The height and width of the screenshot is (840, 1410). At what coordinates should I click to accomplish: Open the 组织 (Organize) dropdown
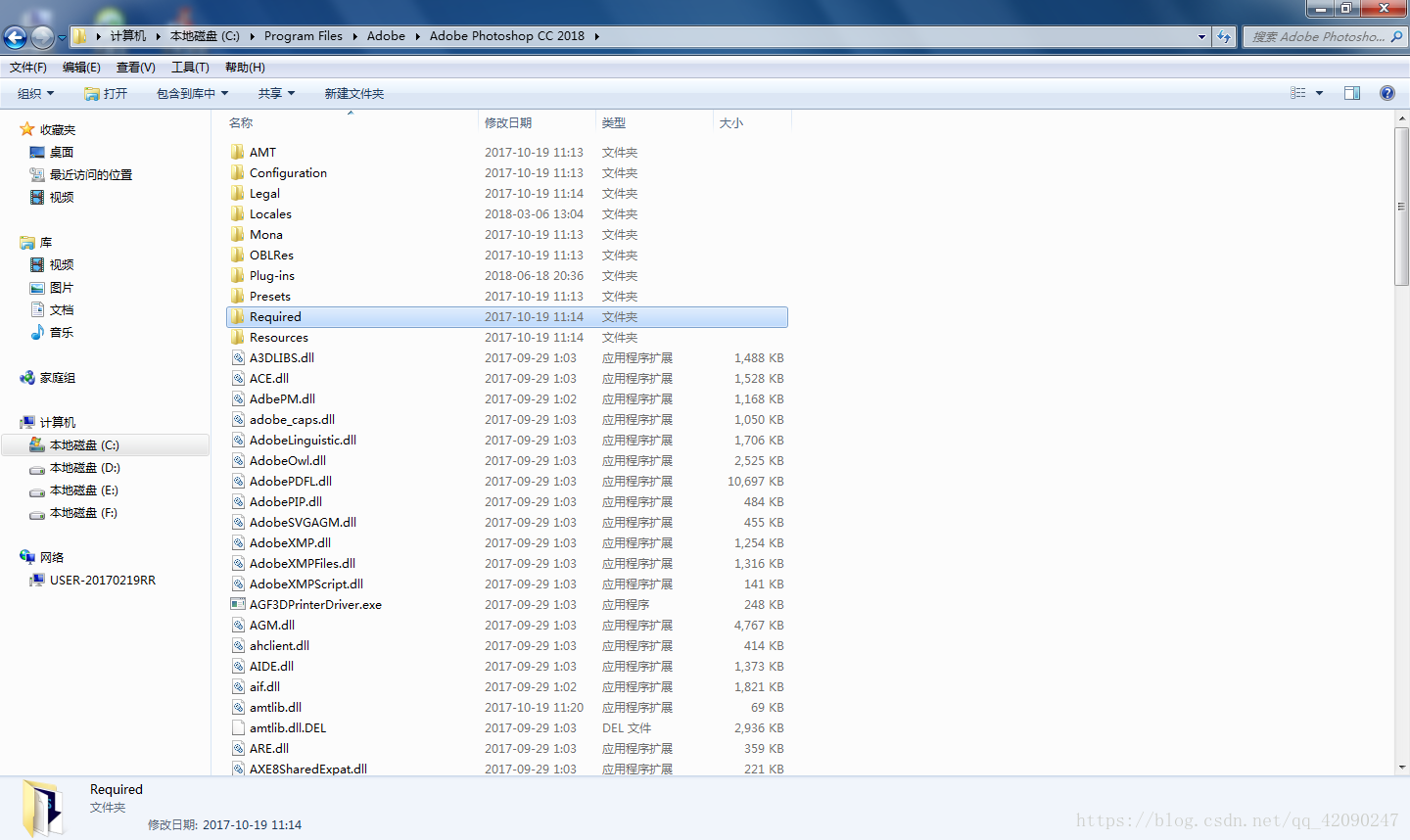point(36,93)
